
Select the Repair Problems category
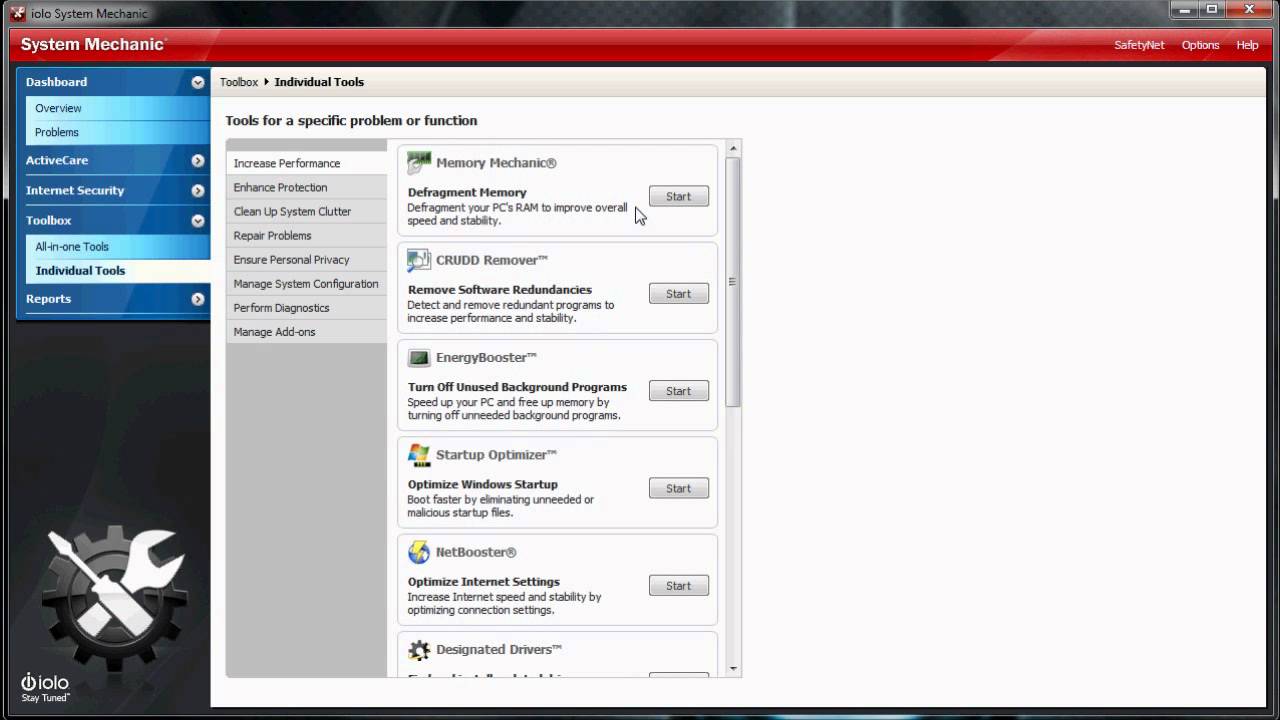point(306,235)
